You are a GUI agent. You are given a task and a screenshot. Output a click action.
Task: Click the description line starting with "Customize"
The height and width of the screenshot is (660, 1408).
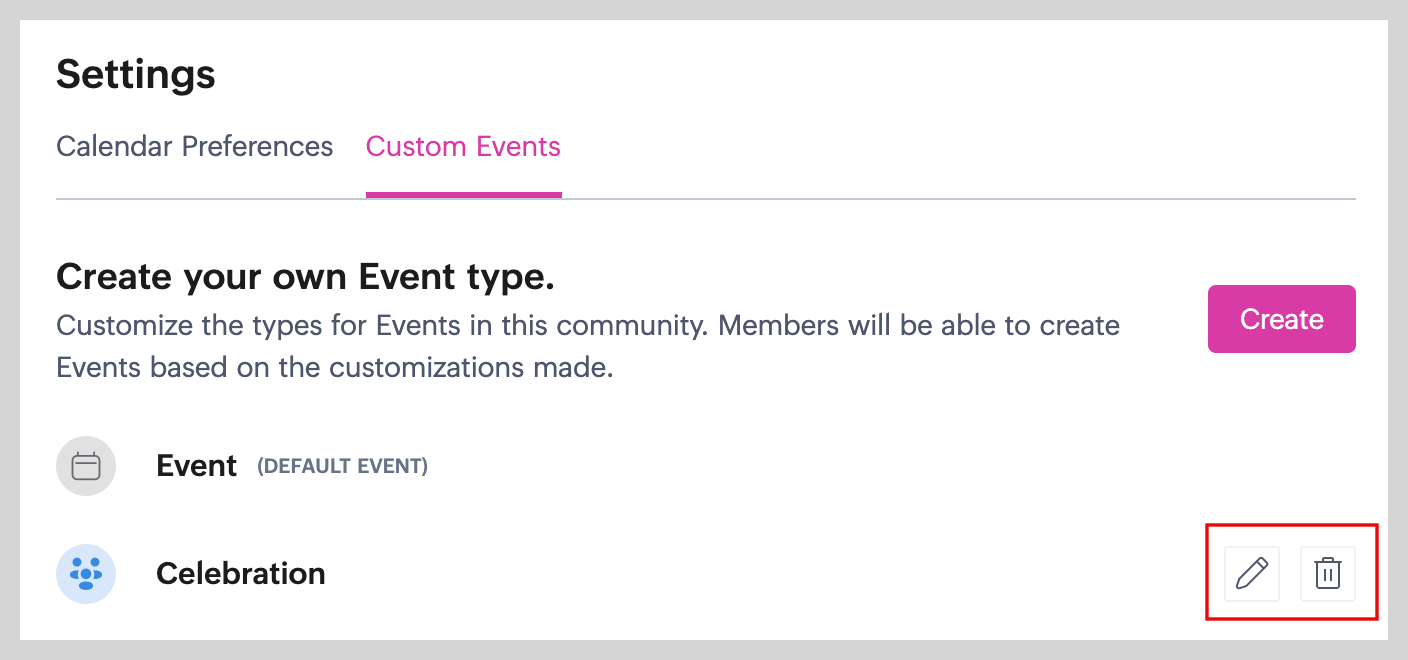(x=587, y=326)
